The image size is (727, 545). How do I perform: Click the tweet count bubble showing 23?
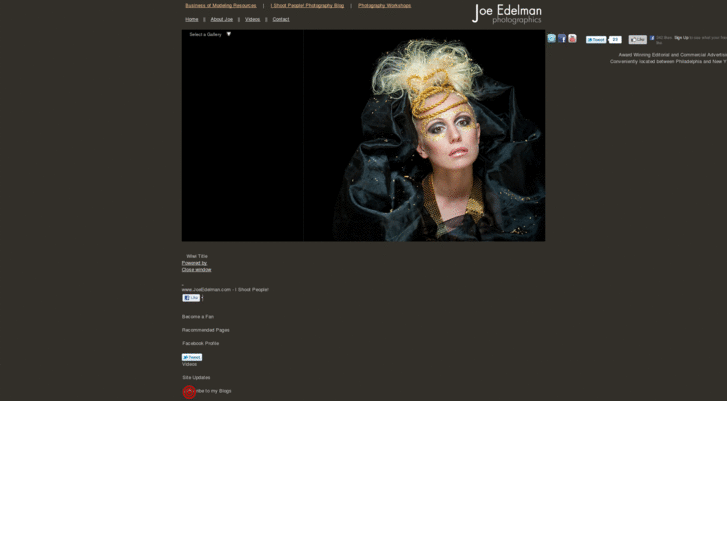(615, 40)
